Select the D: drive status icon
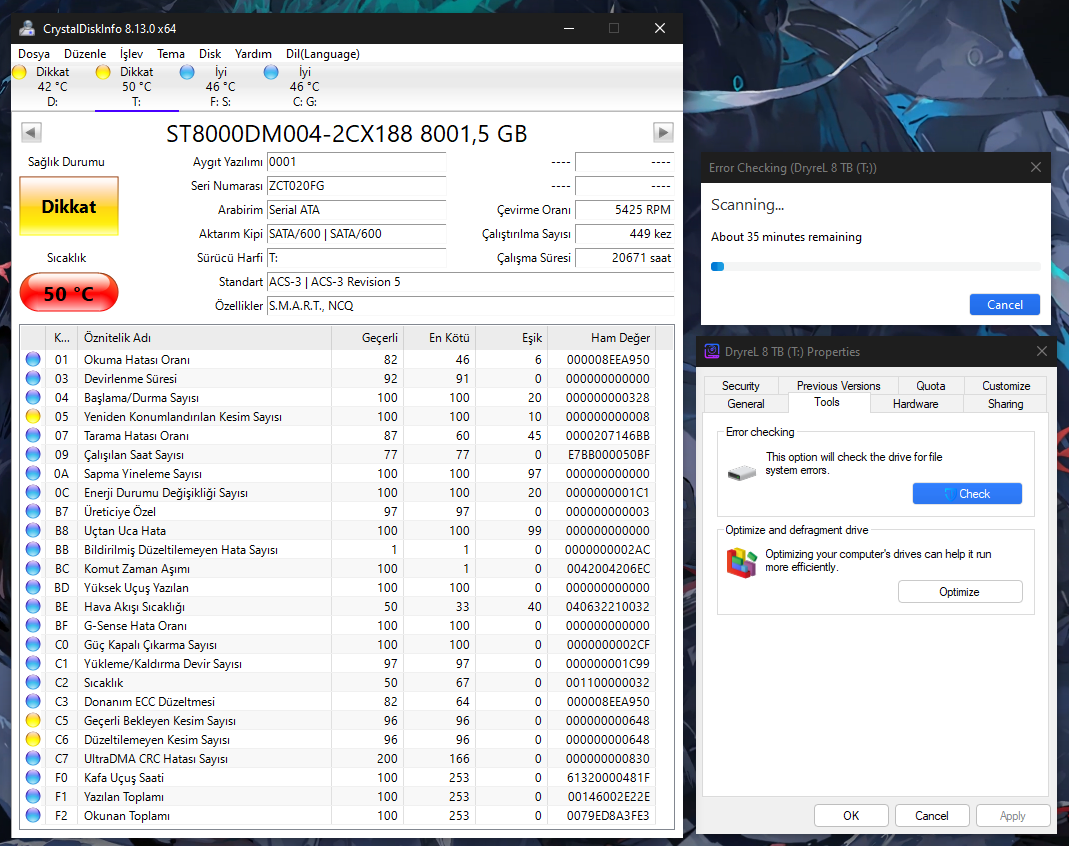 click(x=19, y=72)
